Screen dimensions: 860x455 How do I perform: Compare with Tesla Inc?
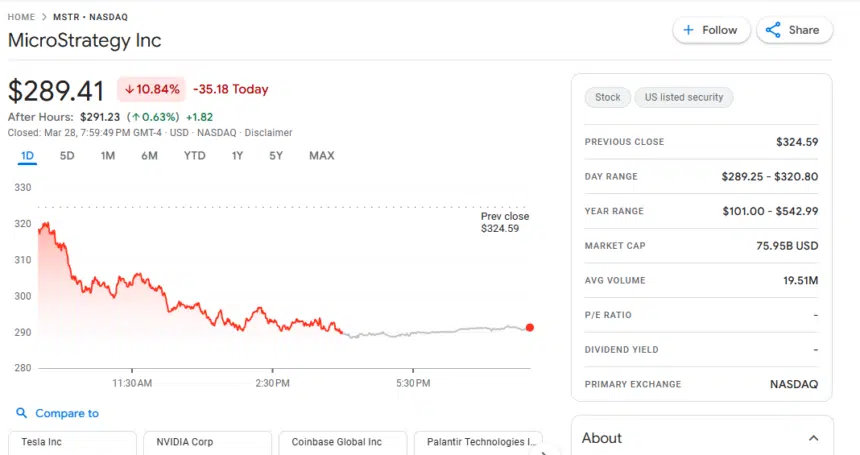click(x=72, y=442)
